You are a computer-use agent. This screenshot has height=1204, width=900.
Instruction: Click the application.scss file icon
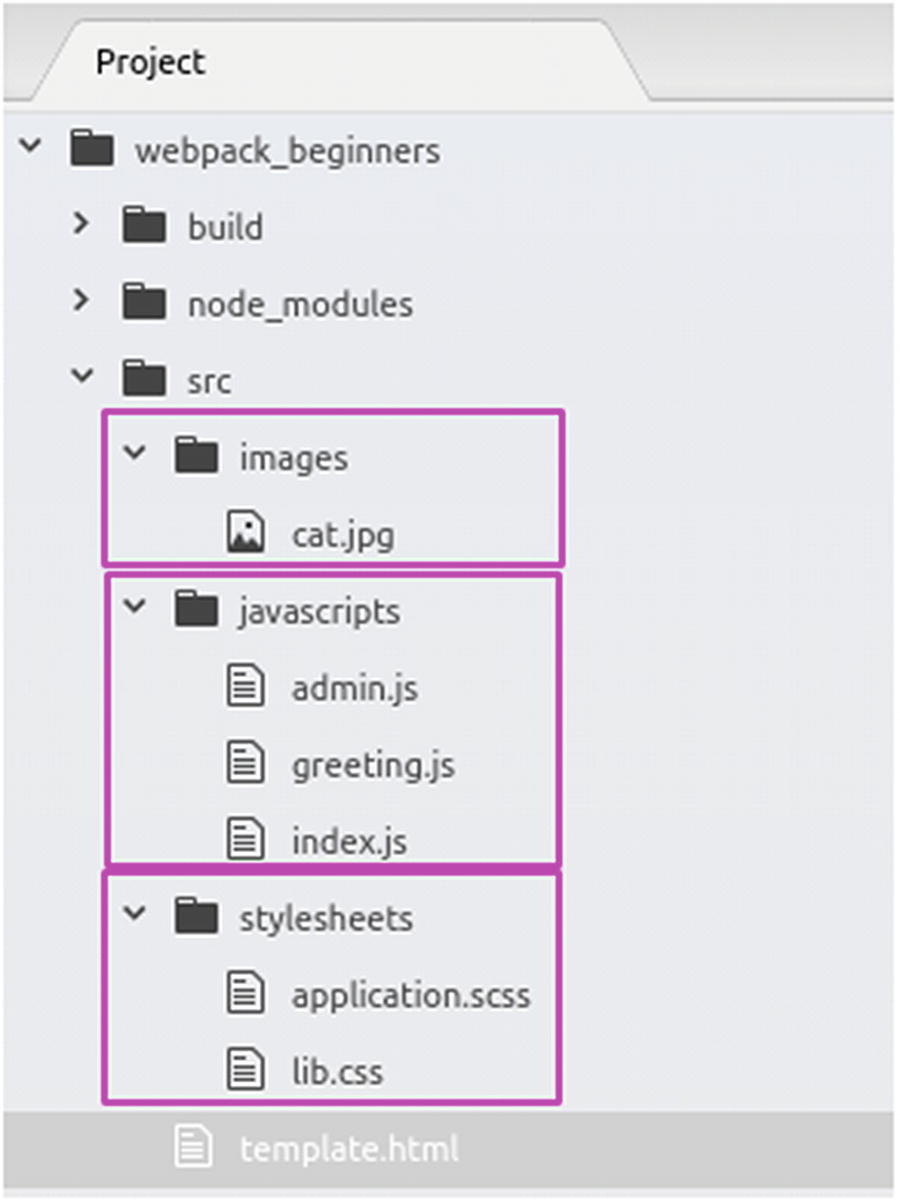click(x=245, y=994)
